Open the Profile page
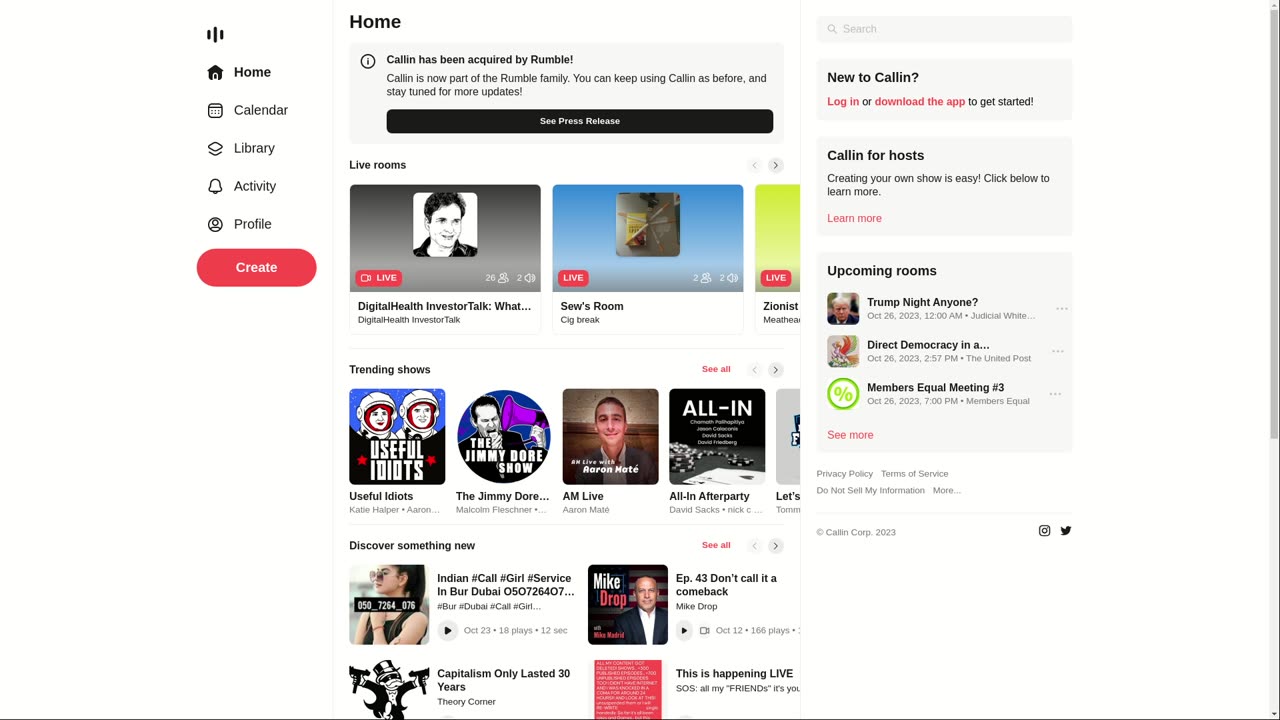1280x720 pixels. click(240, 224)
